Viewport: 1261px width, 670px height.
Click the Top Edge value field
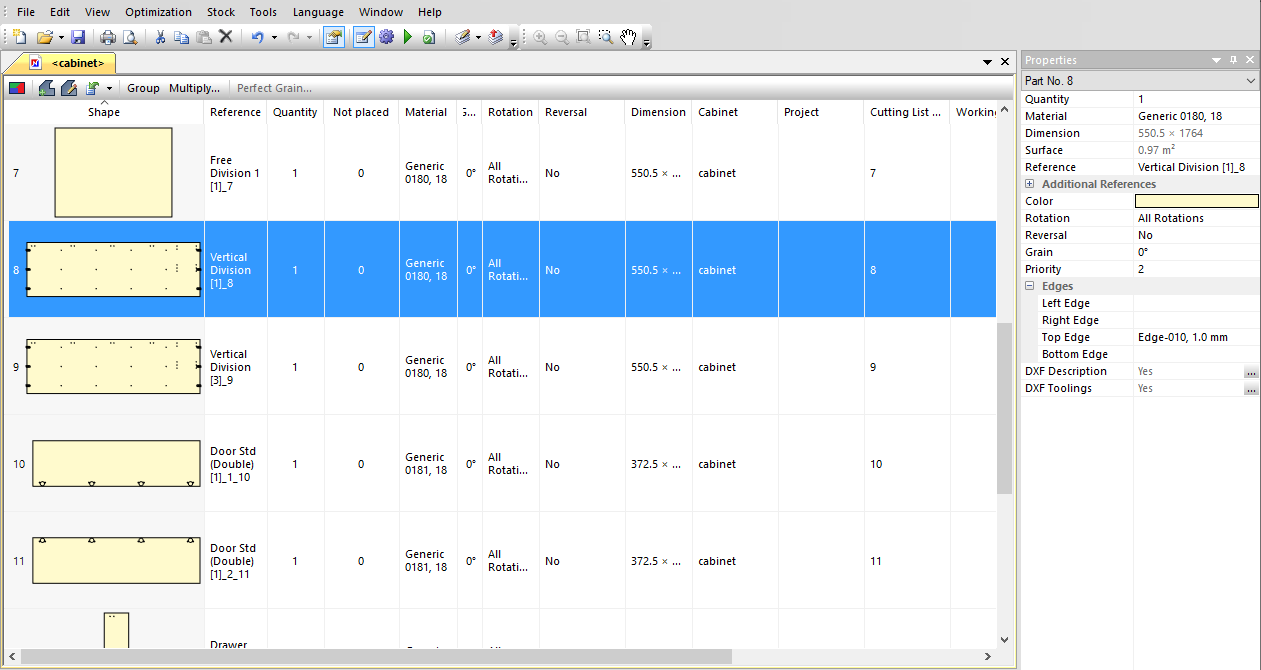1197,338
